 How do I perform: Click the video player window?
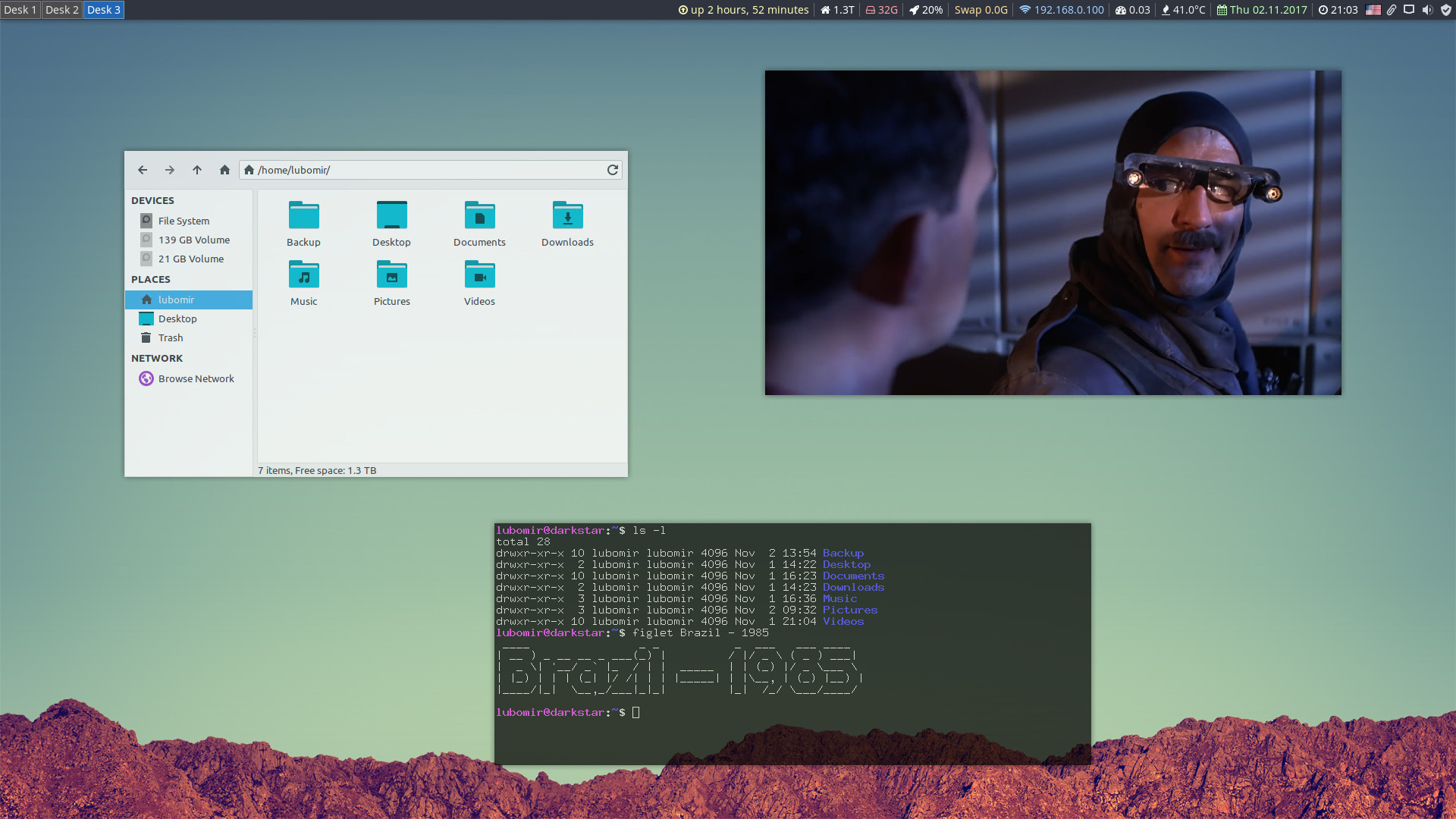(1053, 232)
